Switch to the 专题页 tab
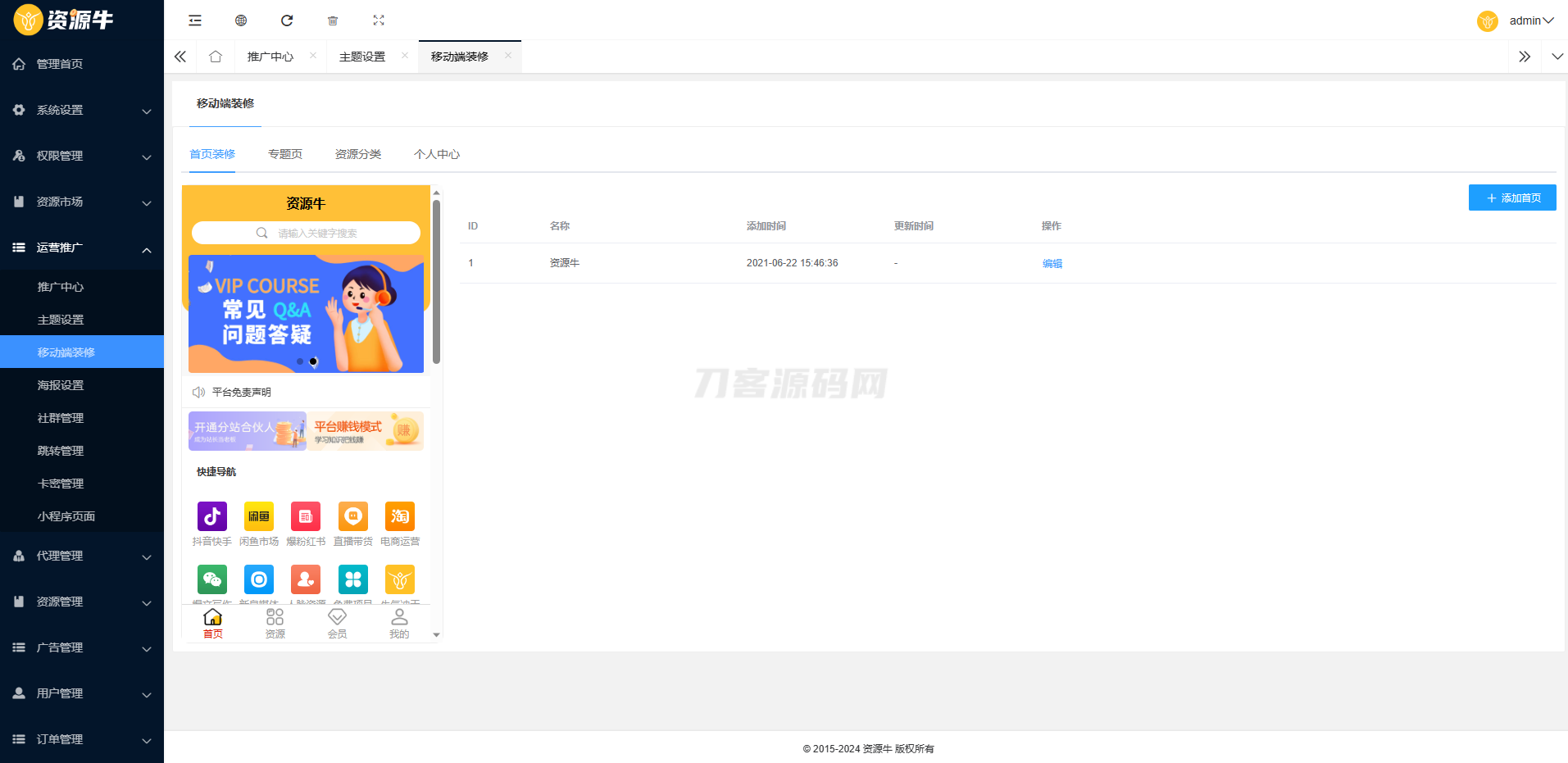Viewport: 1568px width, 763px height. point(284,153)
